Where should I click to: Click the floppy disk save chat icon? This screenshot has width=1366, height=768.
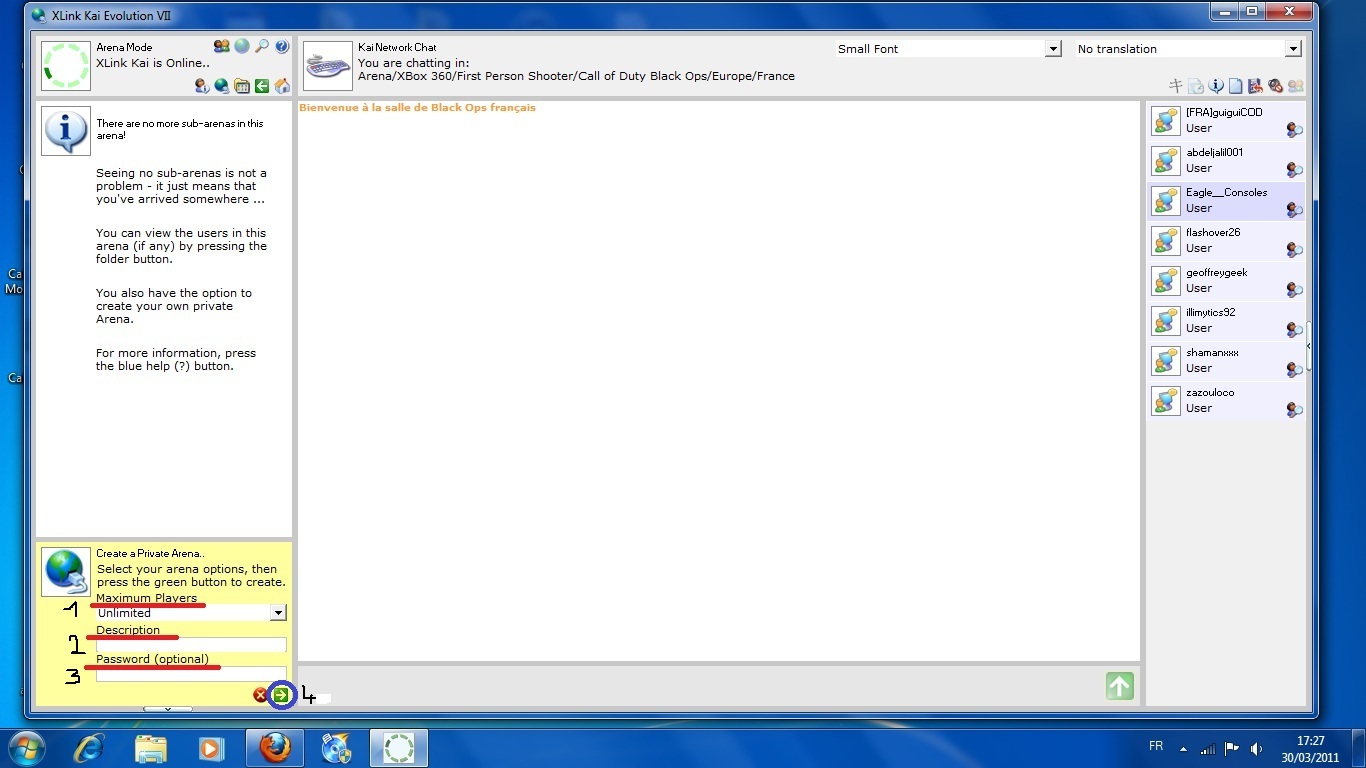[1256, 86]
